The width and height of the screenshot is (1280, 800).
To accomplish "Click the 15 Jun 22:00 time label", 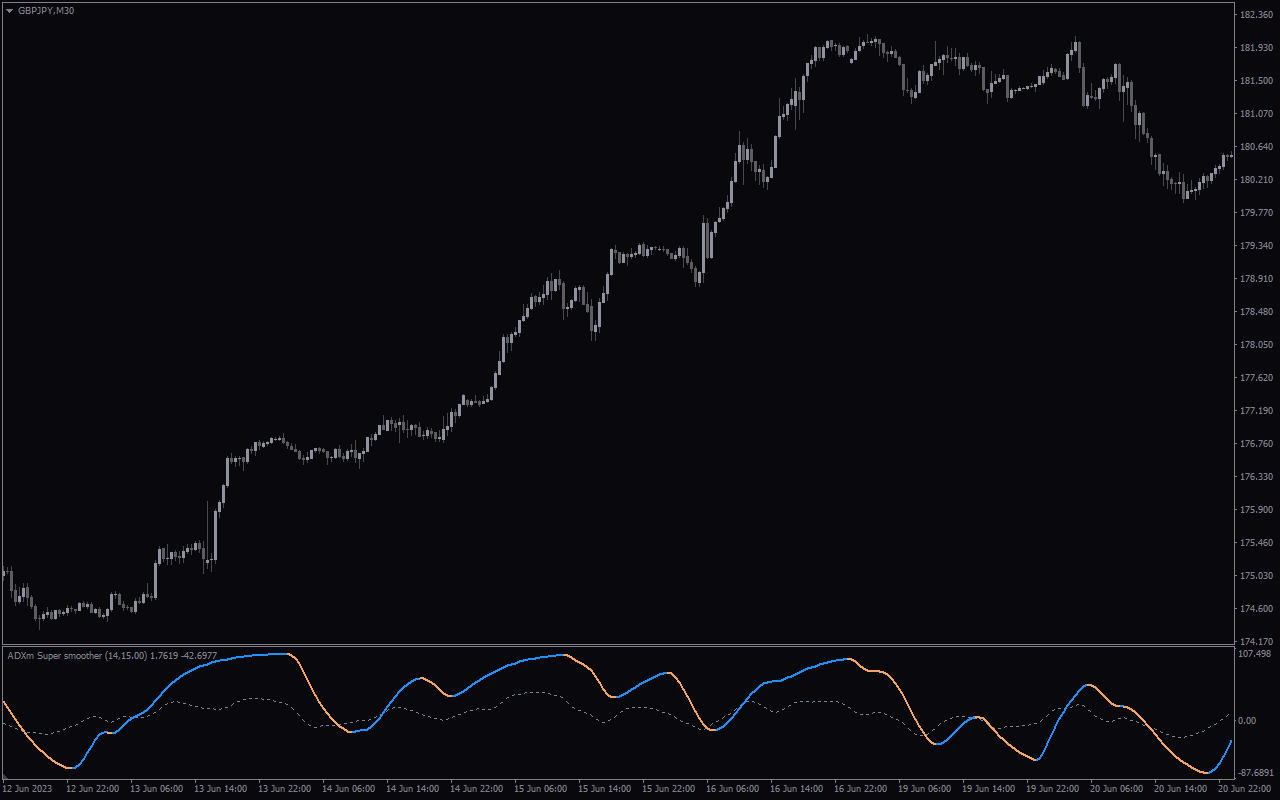I will click(x=668, y=789).
